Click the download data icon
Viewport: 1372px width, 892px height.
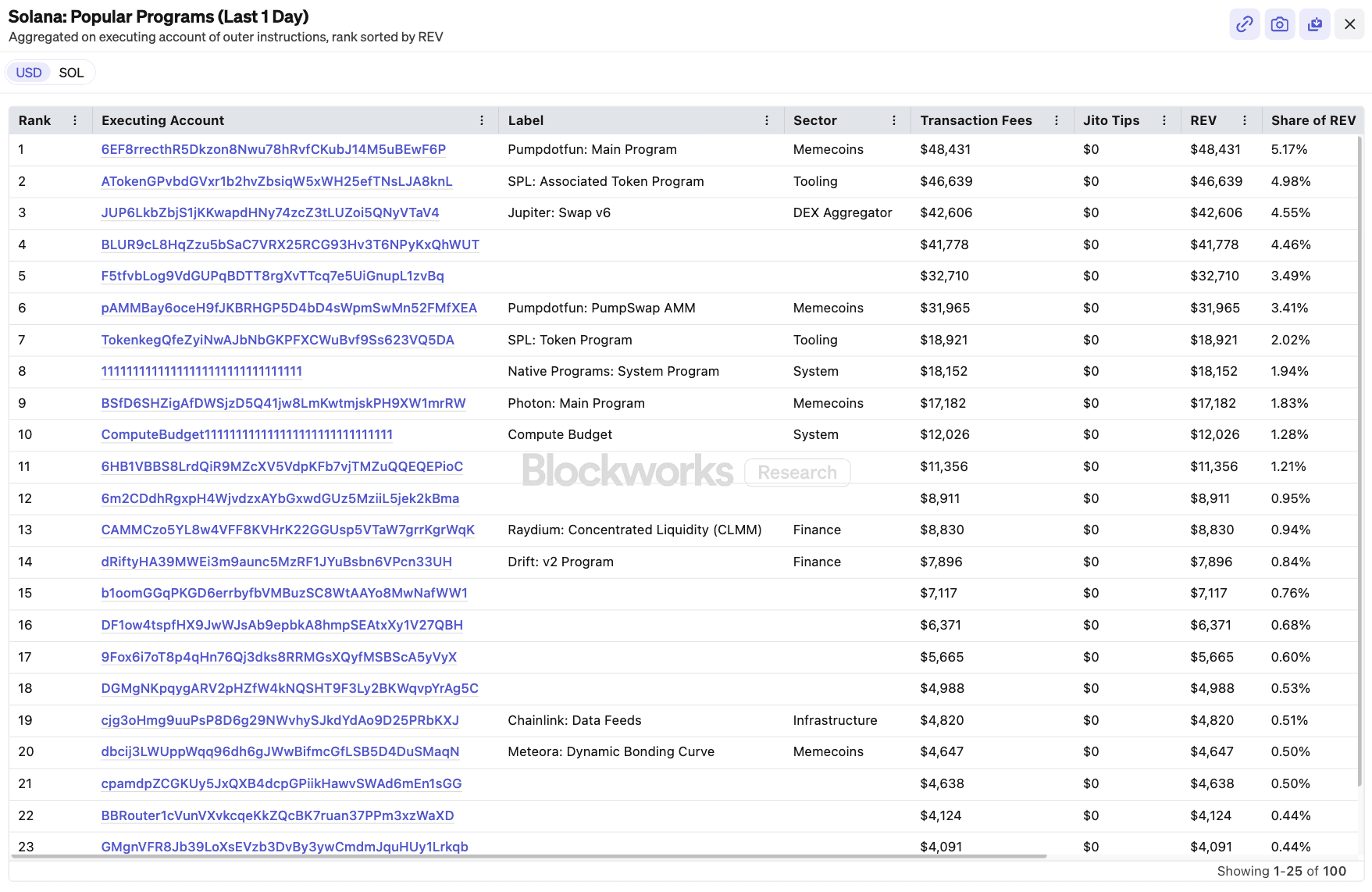point(1314,24)
